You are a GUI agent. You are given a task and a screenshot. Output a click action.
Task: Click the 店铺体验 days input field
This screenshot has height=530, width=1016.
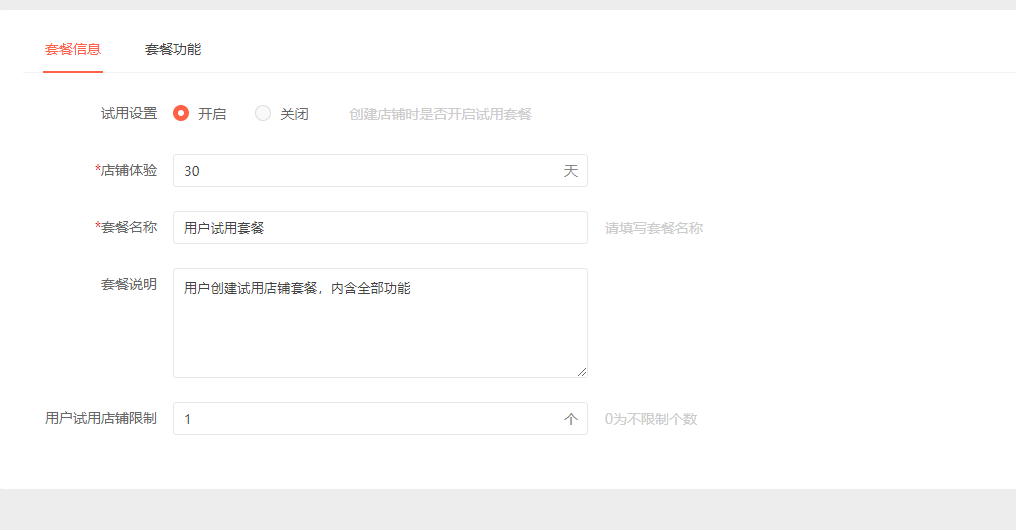point(380,170)
